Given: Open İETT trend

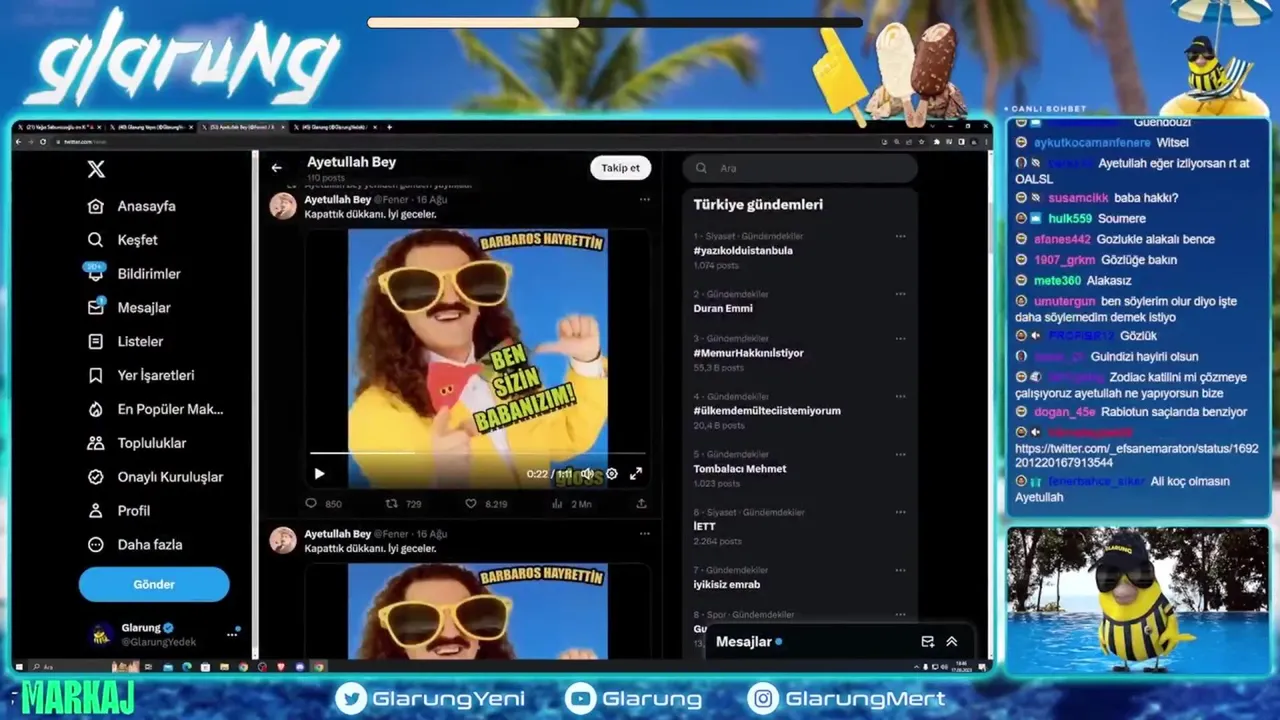Looking at the screenshot, I should [x=705, y=527].
